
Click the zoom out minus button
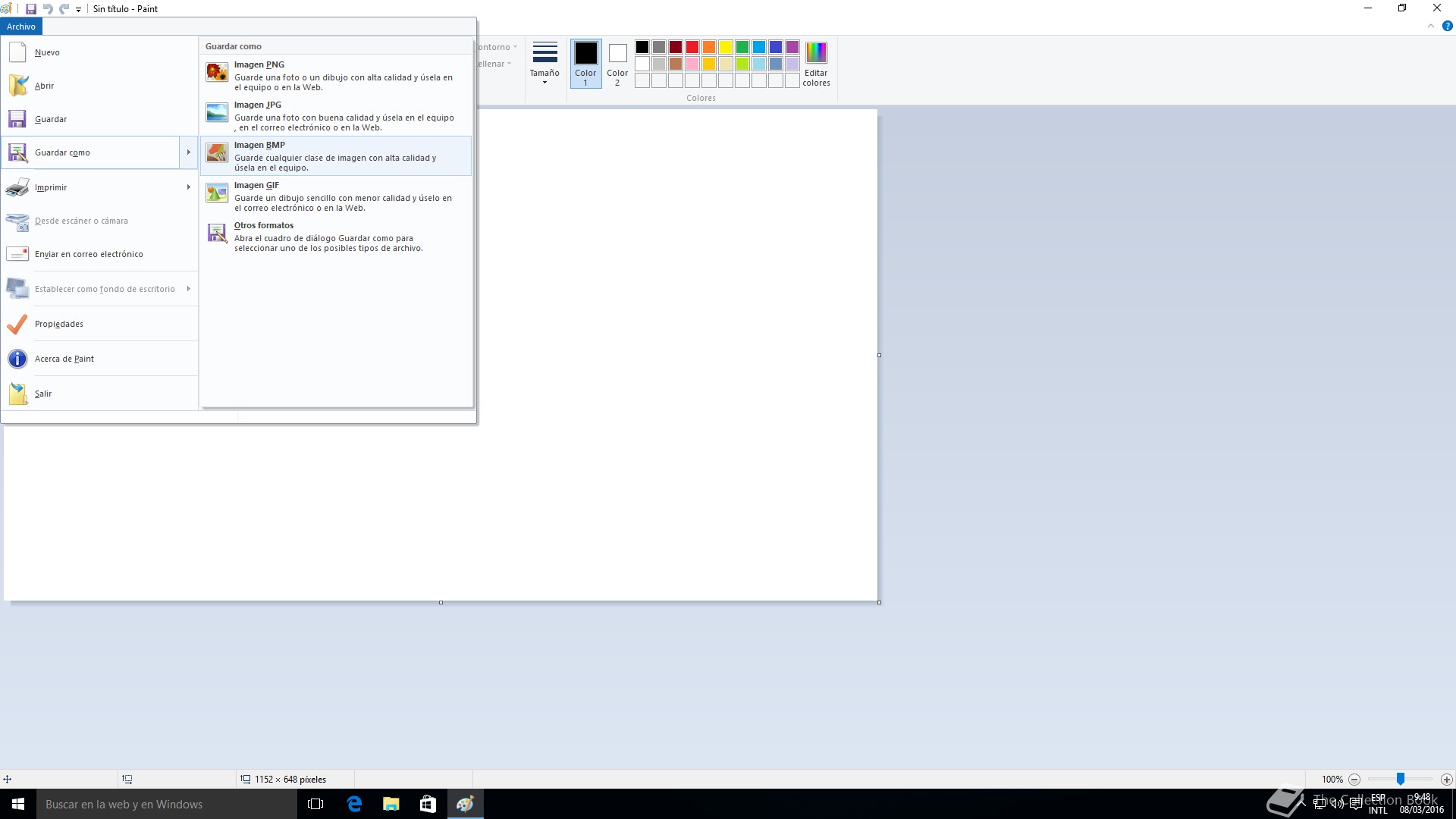pos(1354,779)
